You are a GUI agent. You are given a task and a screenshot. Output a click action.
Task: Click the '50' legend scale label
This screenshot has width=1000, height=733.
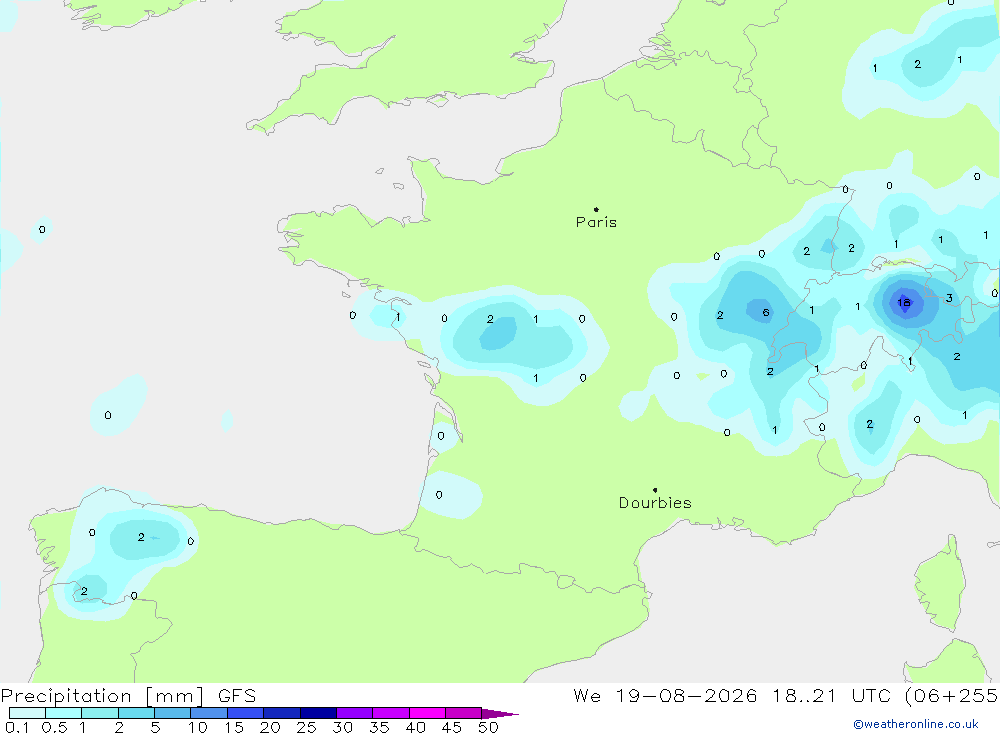(488, 727)
